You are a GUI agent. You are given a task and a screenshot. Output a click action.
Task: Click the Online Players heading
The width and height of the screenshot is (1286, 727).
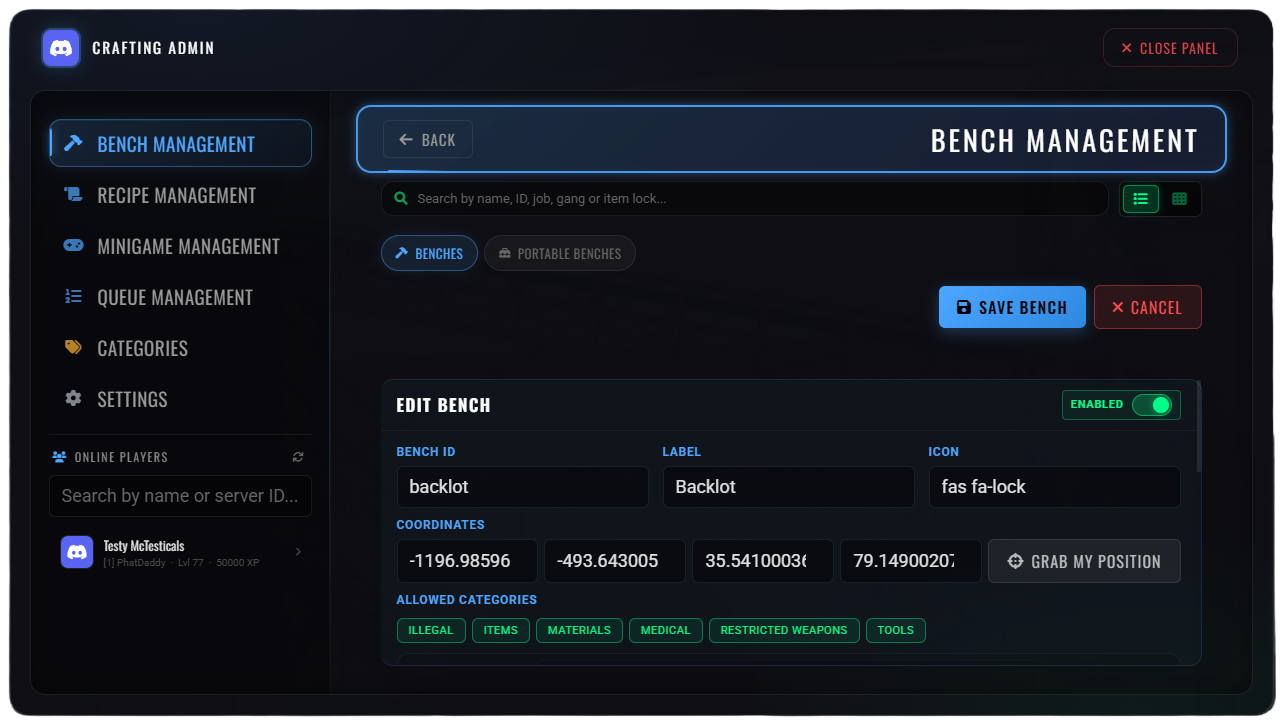click(x=121, y=457)
